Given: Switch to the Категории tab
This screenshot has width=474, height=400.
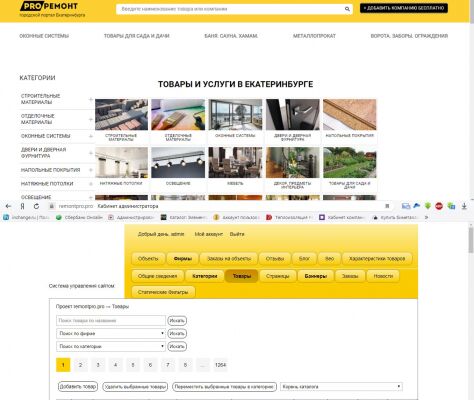Looking at the screenshot, I should click(205, 276).
